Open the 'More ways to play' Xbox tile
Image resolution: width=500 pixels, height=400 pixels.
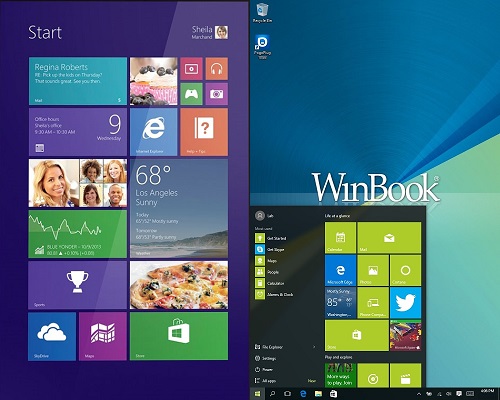pyautogui.click(x=340, y=375)
